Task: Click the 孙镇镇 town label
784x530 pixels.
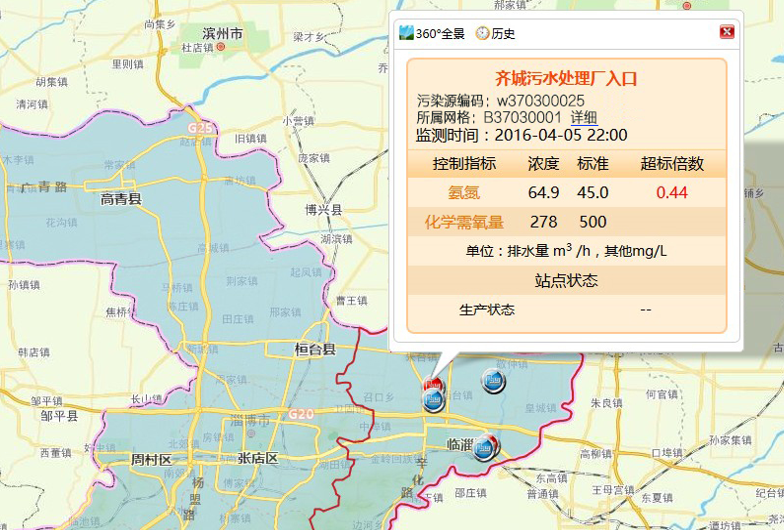Action: tap(24, 285)
